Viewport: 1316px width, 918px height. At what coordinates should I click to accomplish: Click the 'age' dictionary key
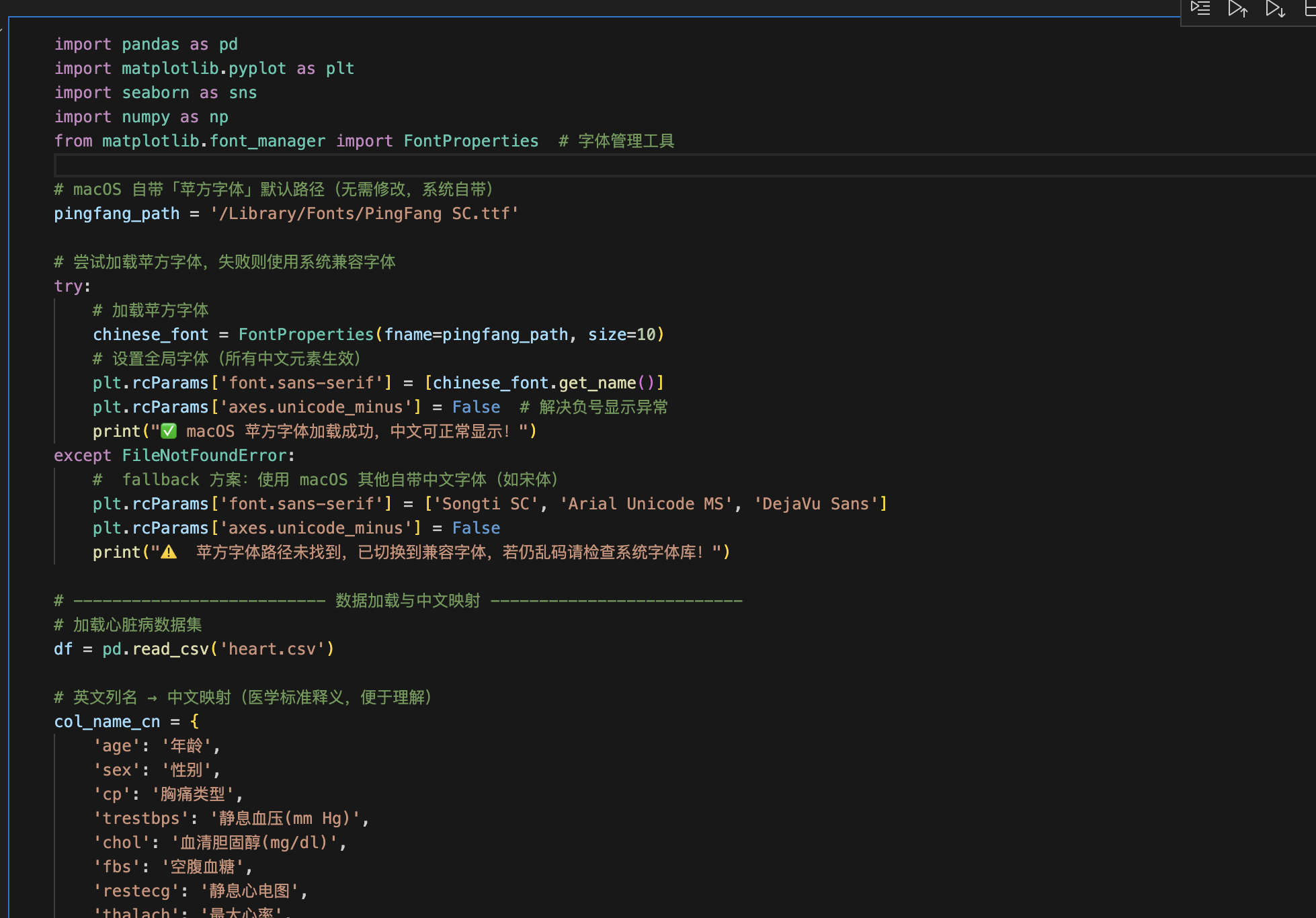pos(117,746)
